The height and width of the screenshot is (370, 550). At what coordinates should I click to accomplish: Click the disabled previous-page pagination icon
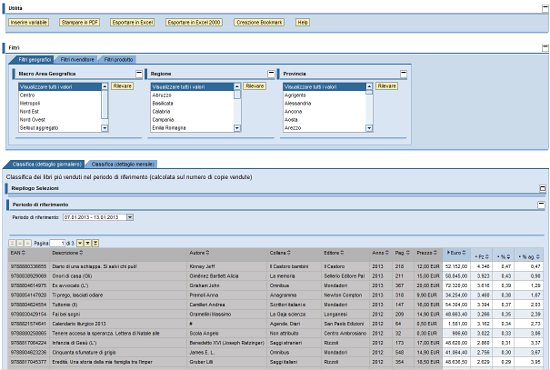click(20, 243)
